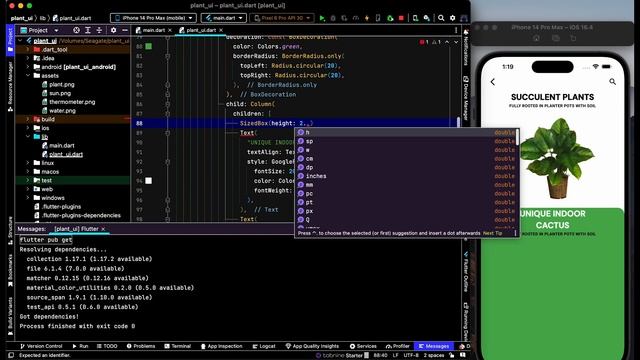Screen dimensions: 640x360
Task: Click UTF-8 encoding in status bar
Action: [x=411, y=356]
